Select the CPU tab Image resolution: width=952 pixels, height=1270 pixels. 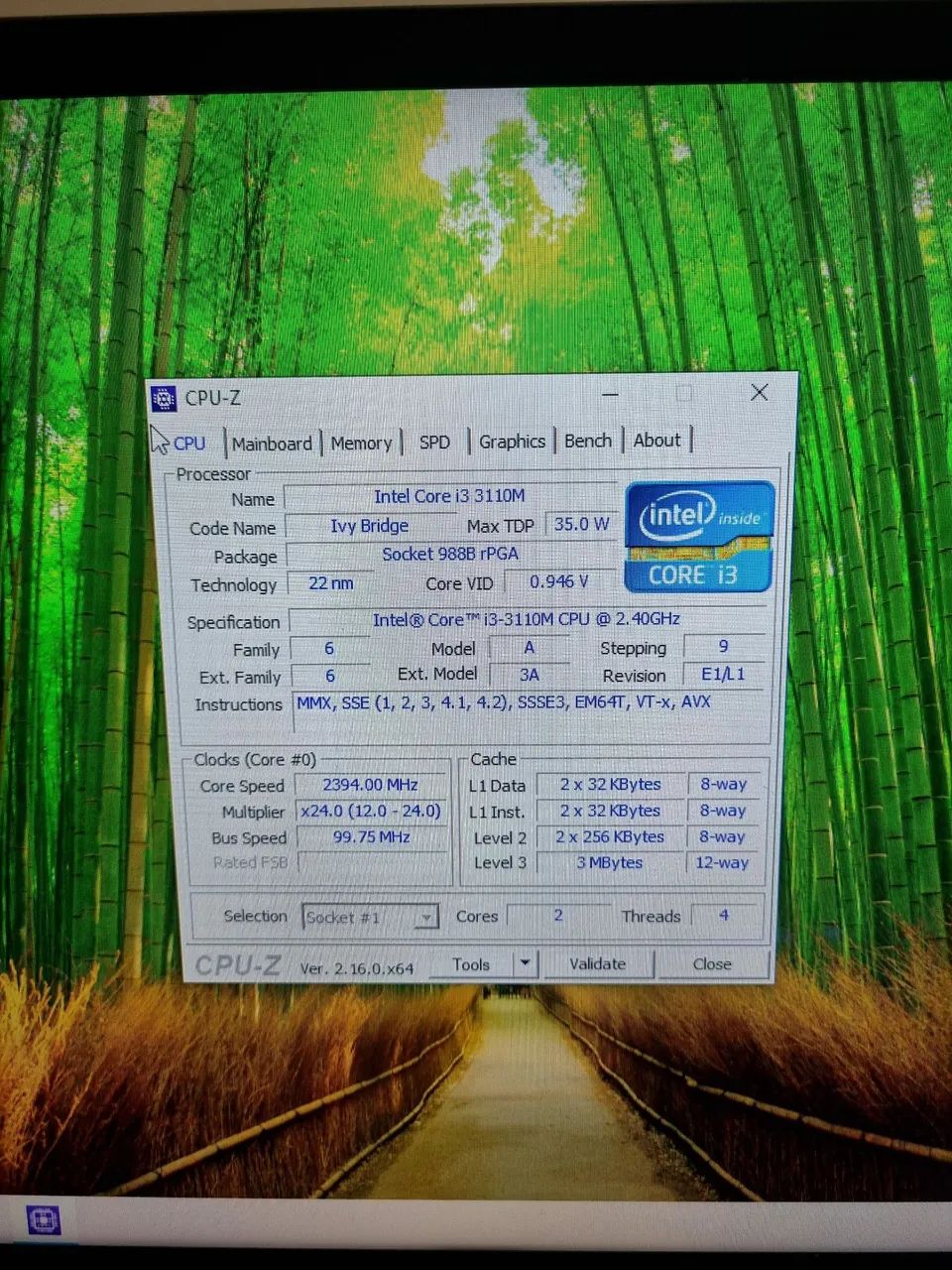188,443
